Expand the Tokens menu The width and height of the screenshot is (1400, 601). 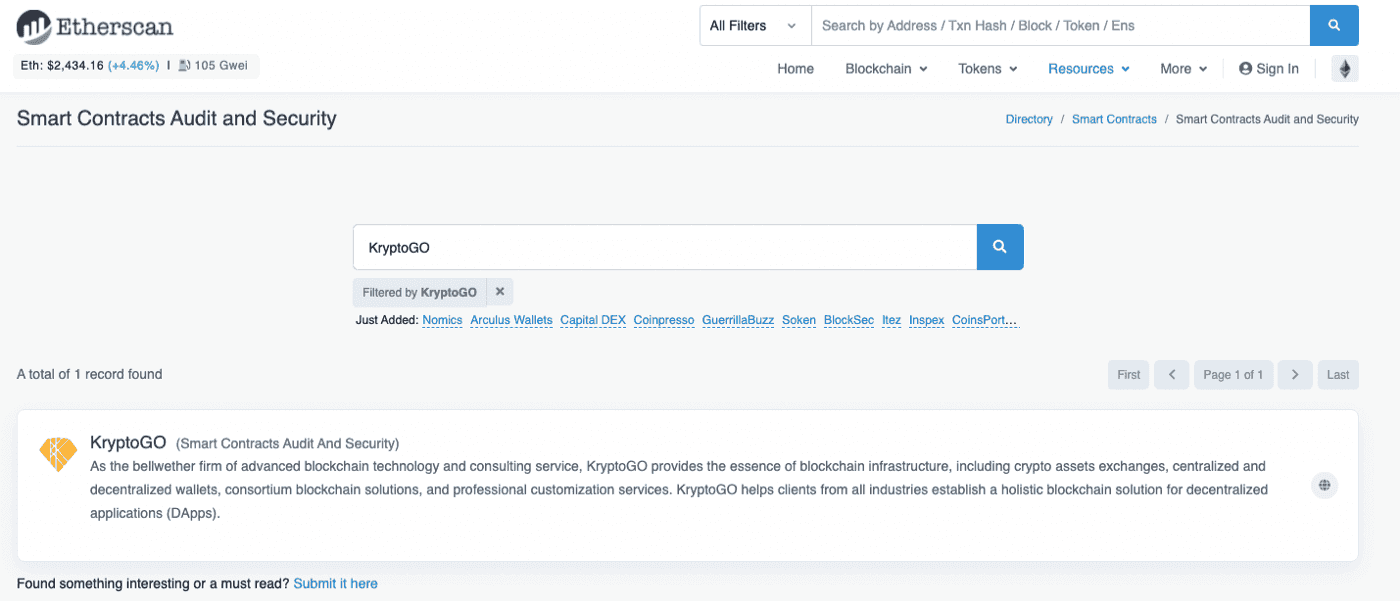(x=987, y=69)
